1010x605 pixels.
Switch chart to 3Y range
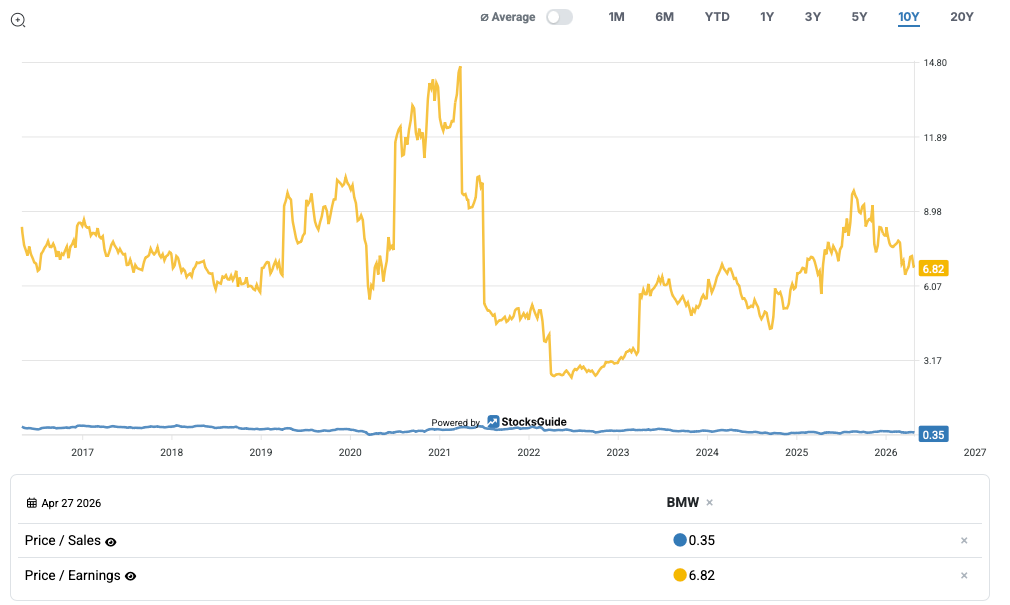pos(812,17)
